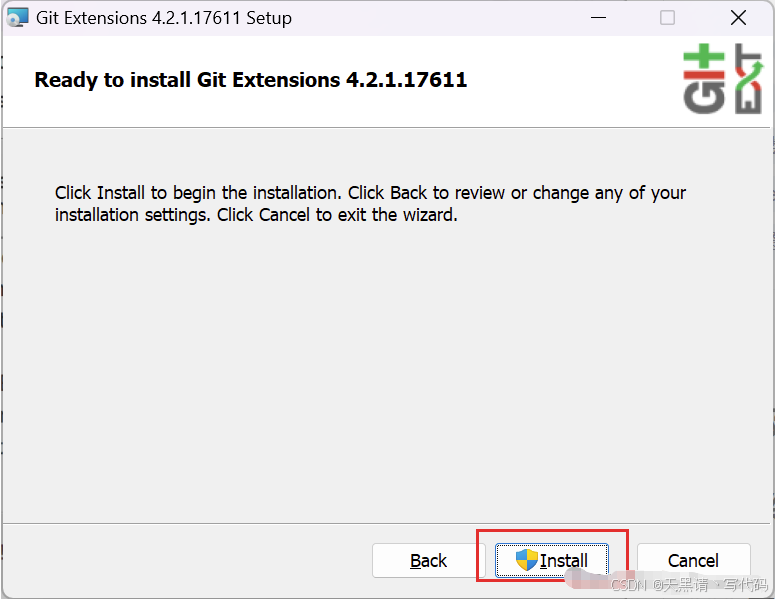Cancel the Git Extensions setup
Screen dimensions: 775x599
693,560
